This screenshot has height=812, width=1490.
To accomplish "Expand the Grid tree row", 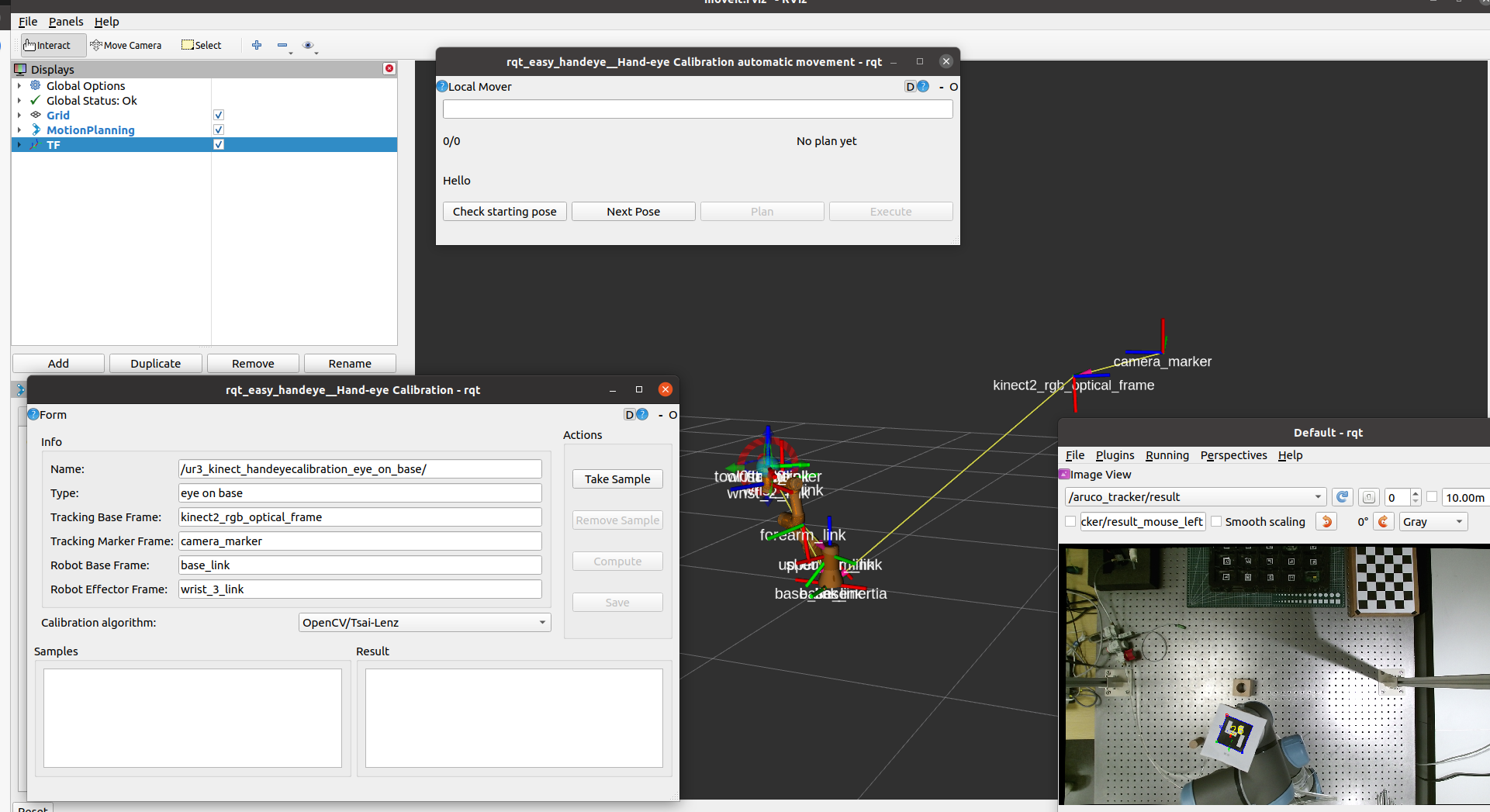I will (x=19, y=115).
